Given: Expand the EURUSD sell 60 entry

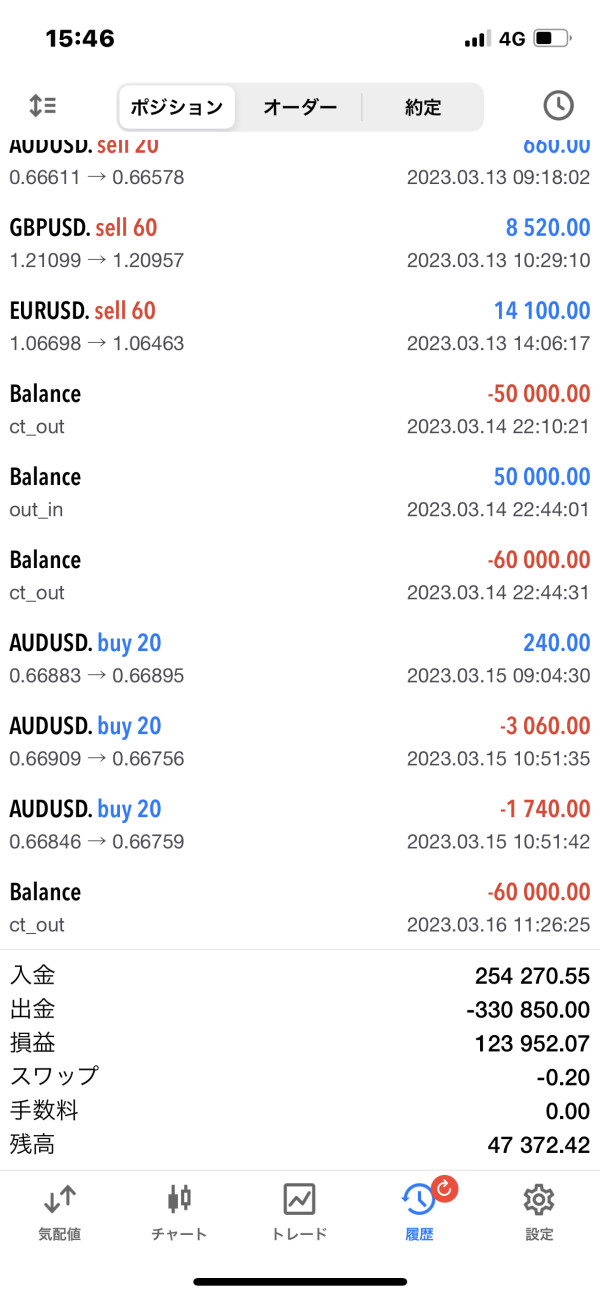Looking at the screenshot, I should point(300,327).
